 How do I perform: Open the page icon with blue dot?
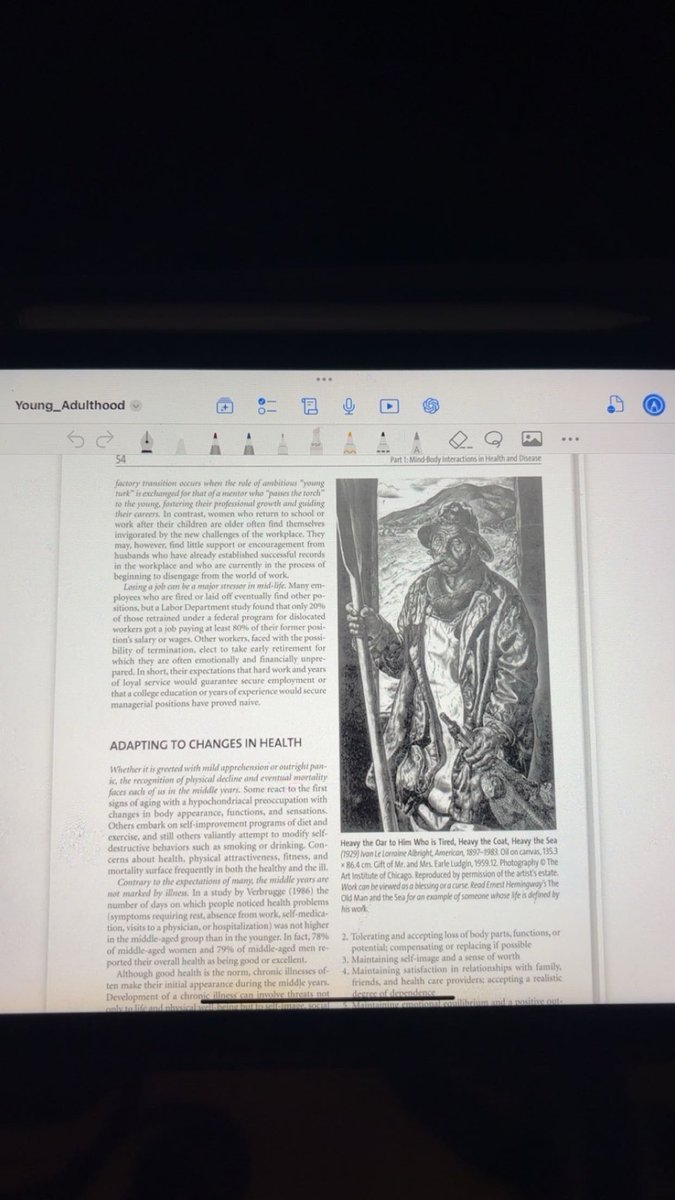tap(615, 405)
